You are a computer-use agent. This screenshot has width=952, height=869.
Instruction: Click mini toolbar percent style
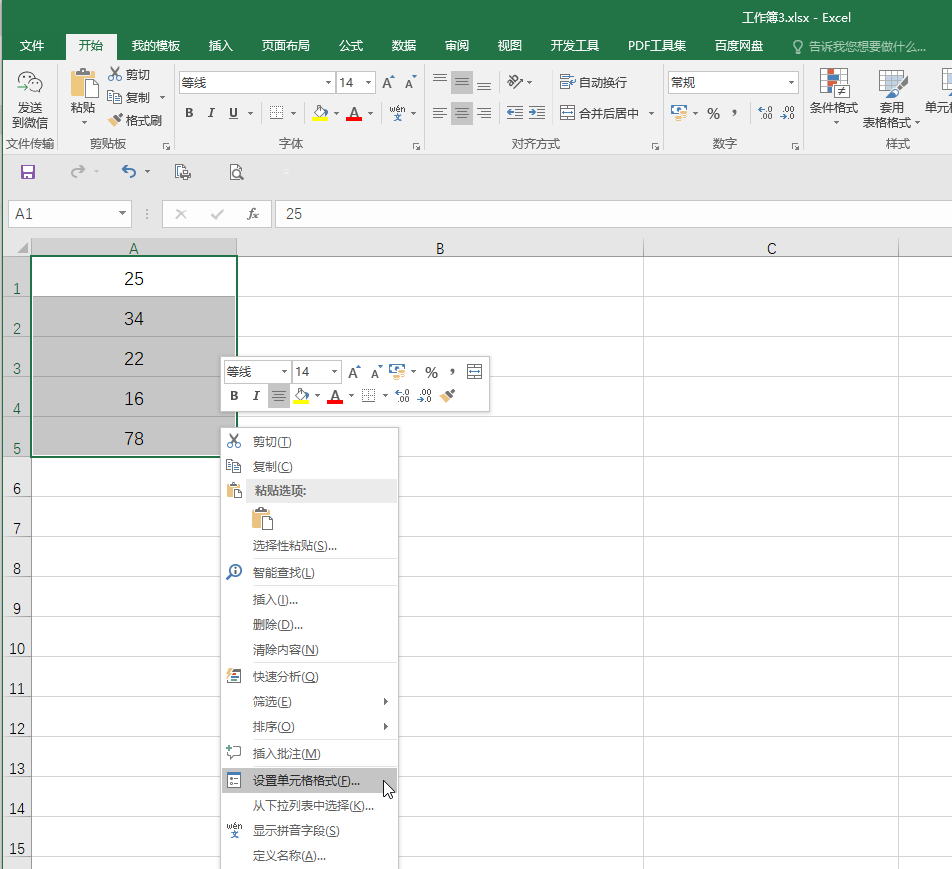coord(431,372)
